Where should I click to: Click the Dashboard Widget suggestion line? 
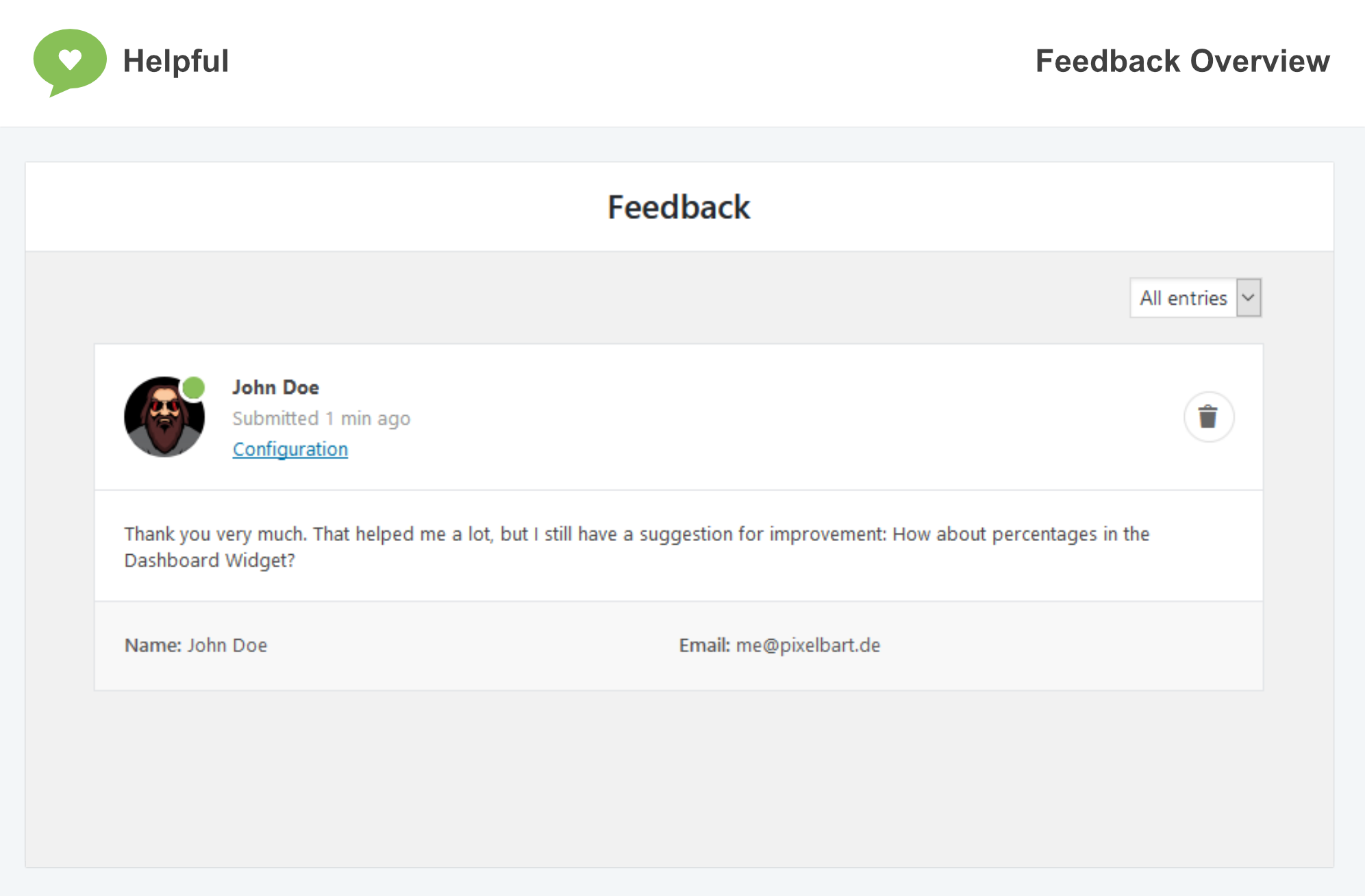210,561
